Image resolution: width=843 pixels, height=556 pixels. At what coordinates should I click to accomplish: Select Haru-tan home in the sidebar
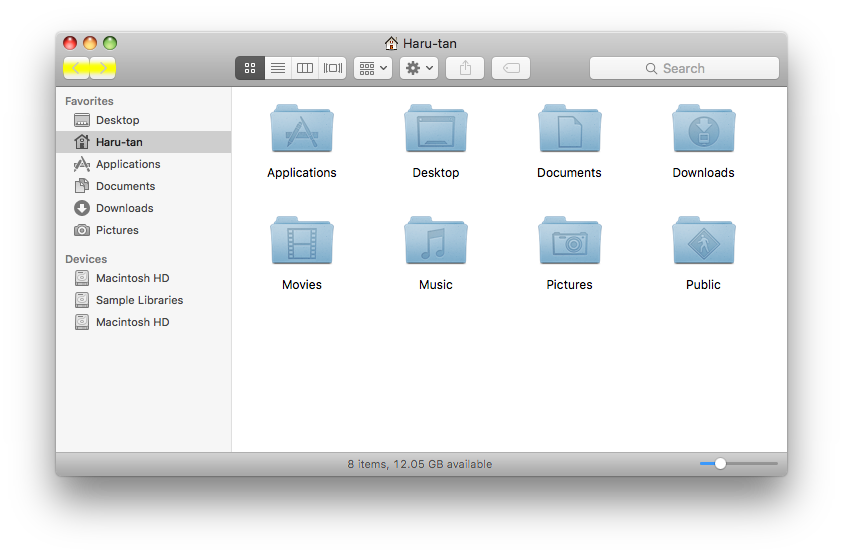[144, 142]
